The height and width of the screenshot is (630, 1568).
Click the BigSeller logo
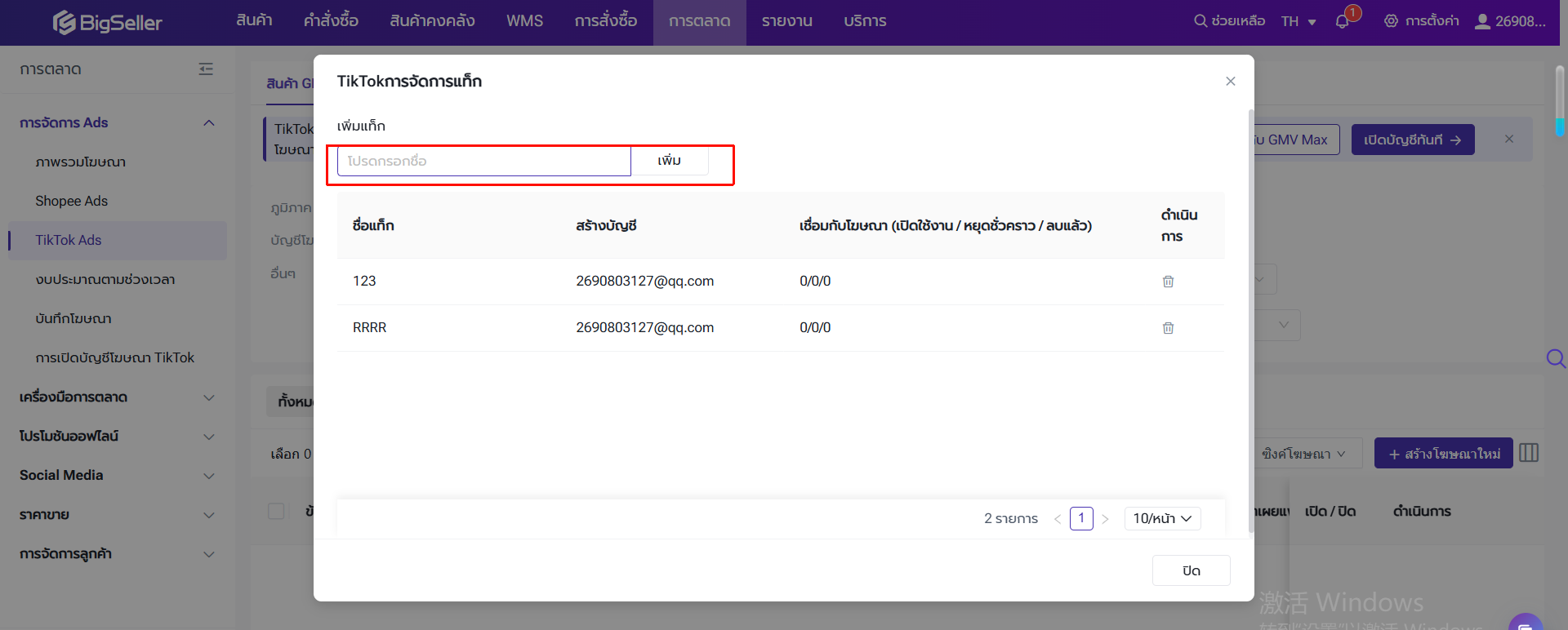click(x=108, y=22)
